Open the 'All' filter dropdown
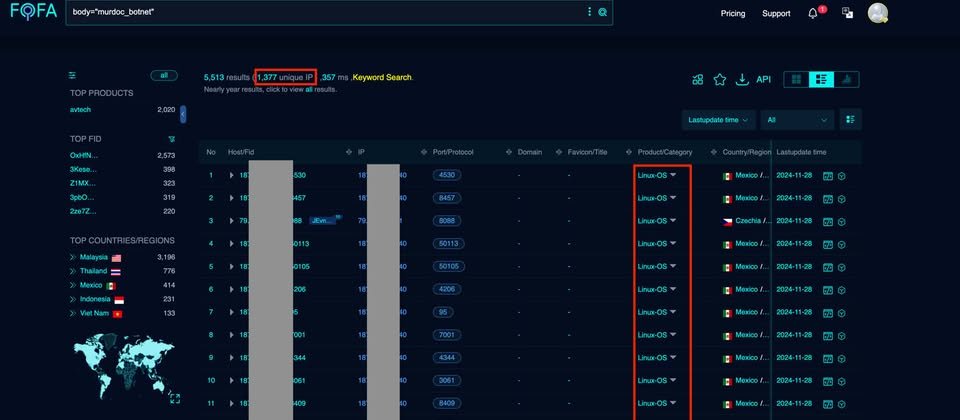Viewport: 960px width, 420px height. [797, 120]
